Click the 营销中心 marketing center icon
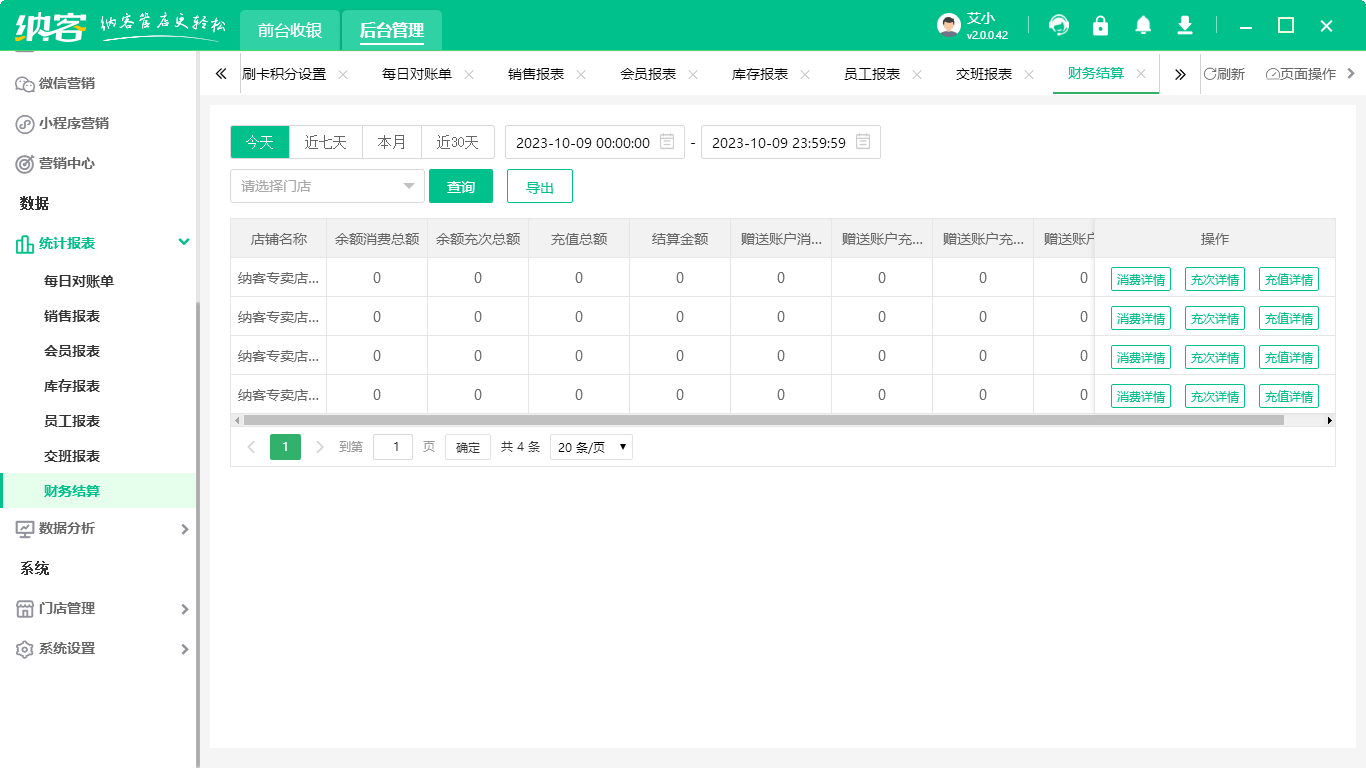This screenshot has height=768, width=1366. click(25, 163)
